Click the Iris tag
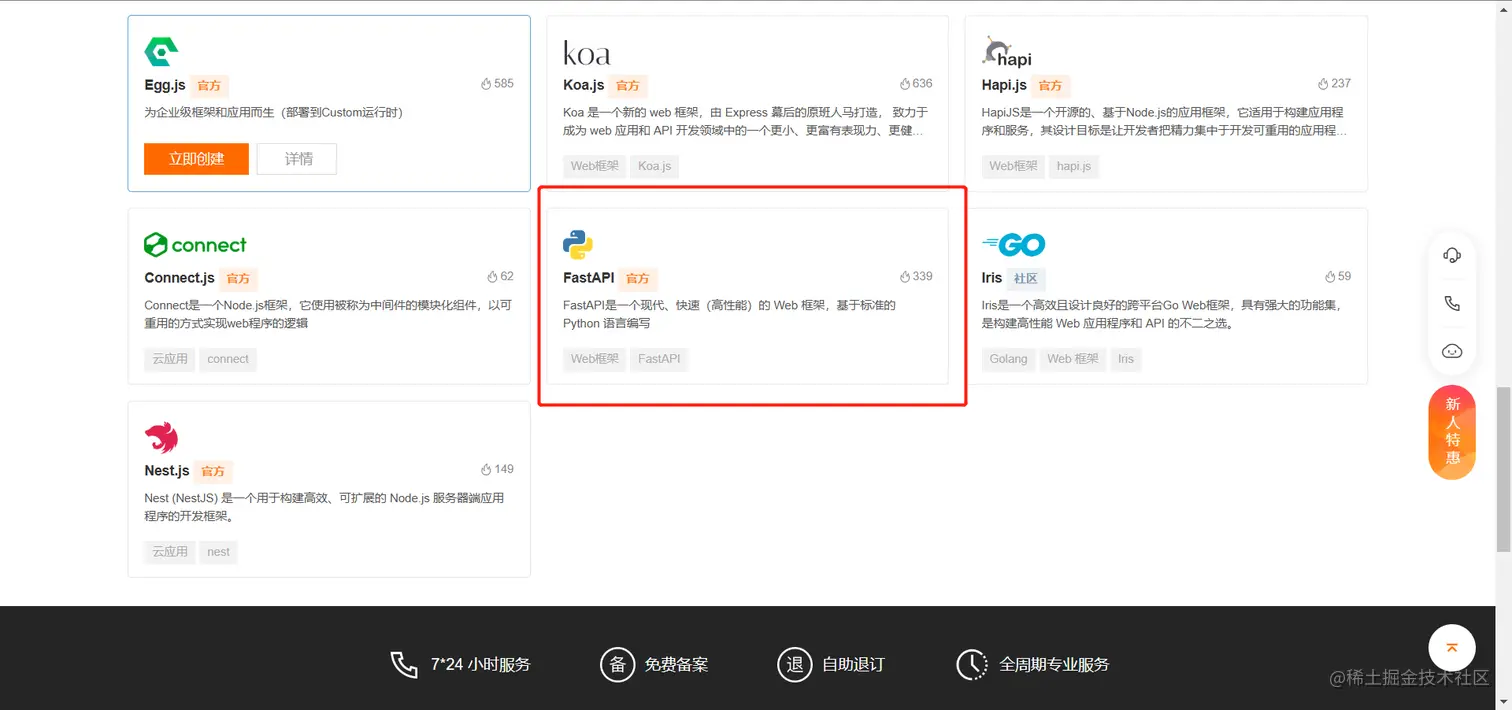 pos(1126,359)
